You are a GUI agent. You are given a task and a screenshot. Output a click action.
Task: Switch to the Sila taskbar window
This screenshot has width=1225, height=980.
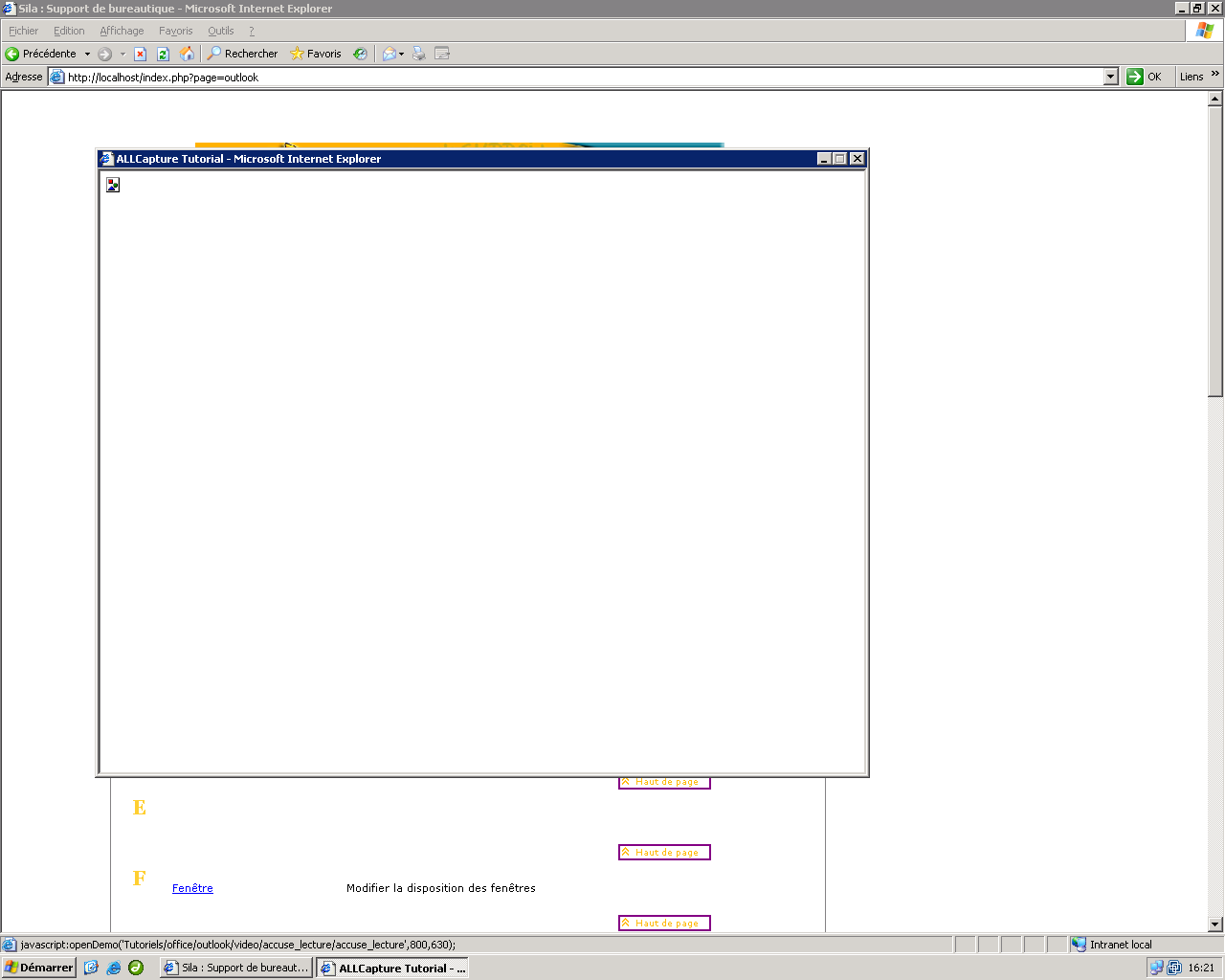point(234,968)
